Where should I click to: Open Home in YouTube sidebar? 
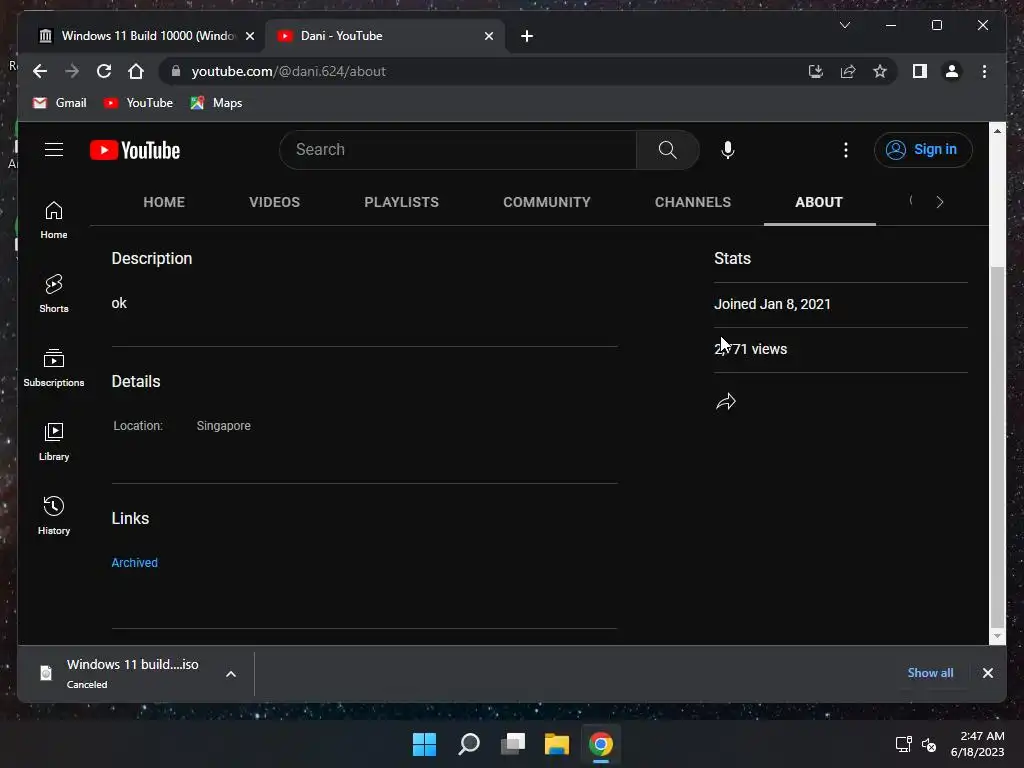(x=54, y=220)
